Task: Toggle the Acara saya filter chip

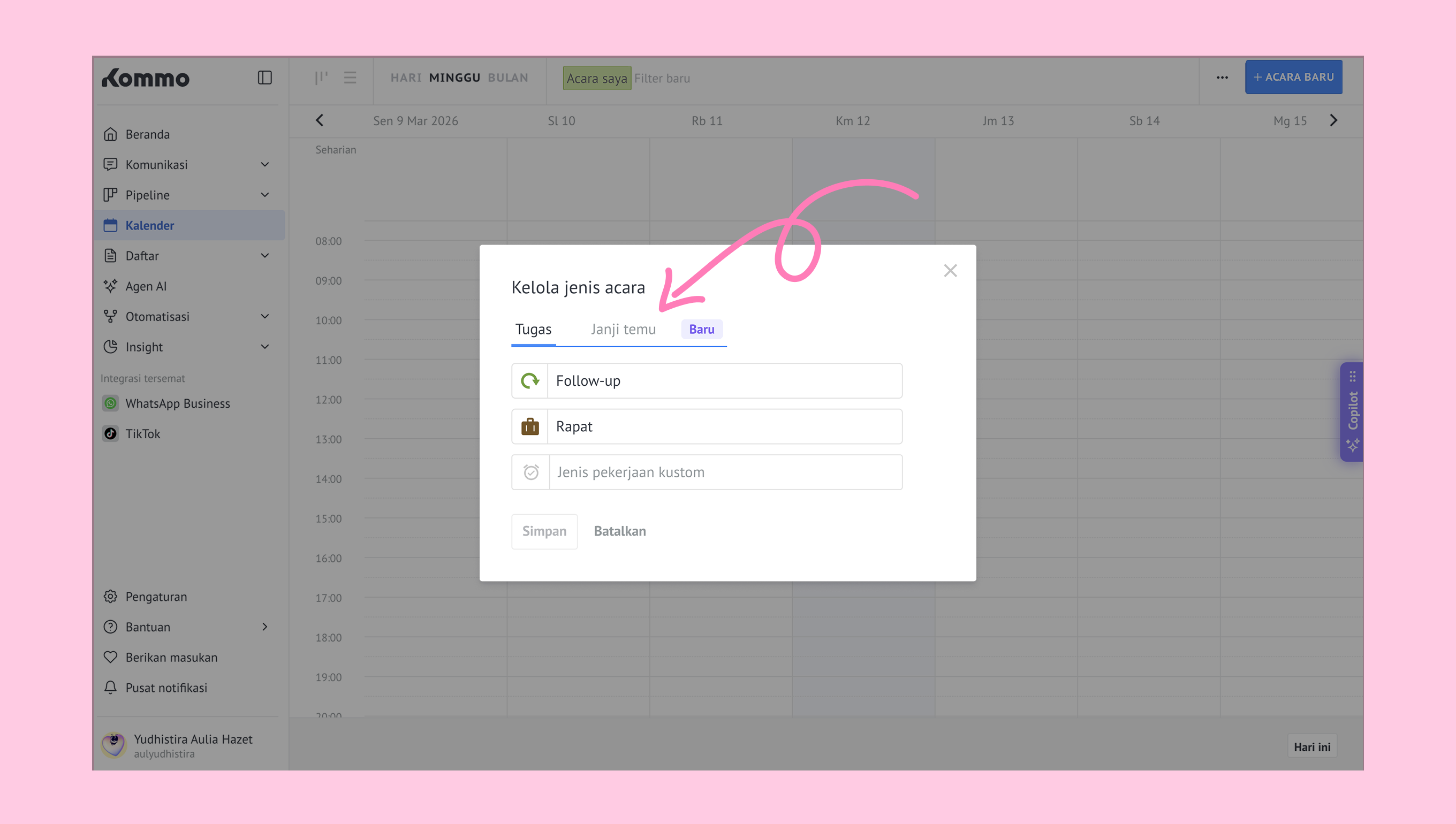Action: pos(597,78)
